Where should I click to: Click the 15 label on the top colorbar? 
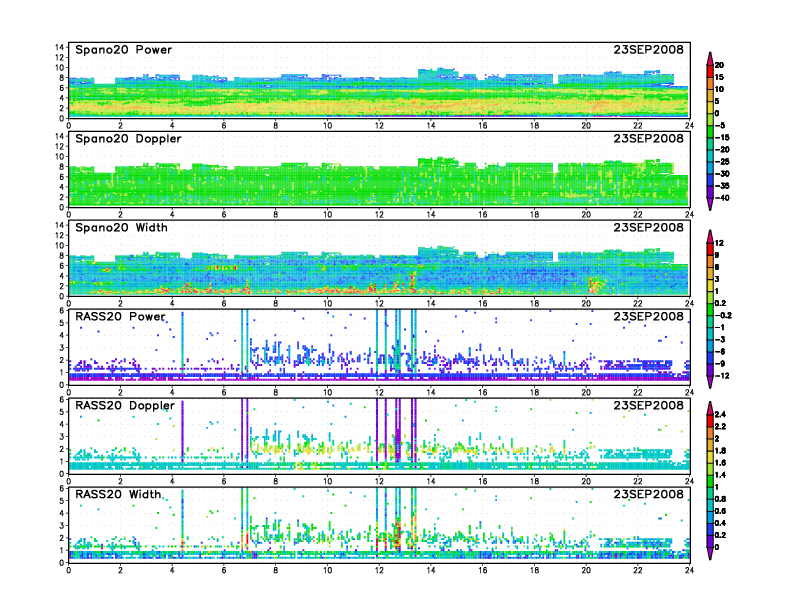point(719,77)
